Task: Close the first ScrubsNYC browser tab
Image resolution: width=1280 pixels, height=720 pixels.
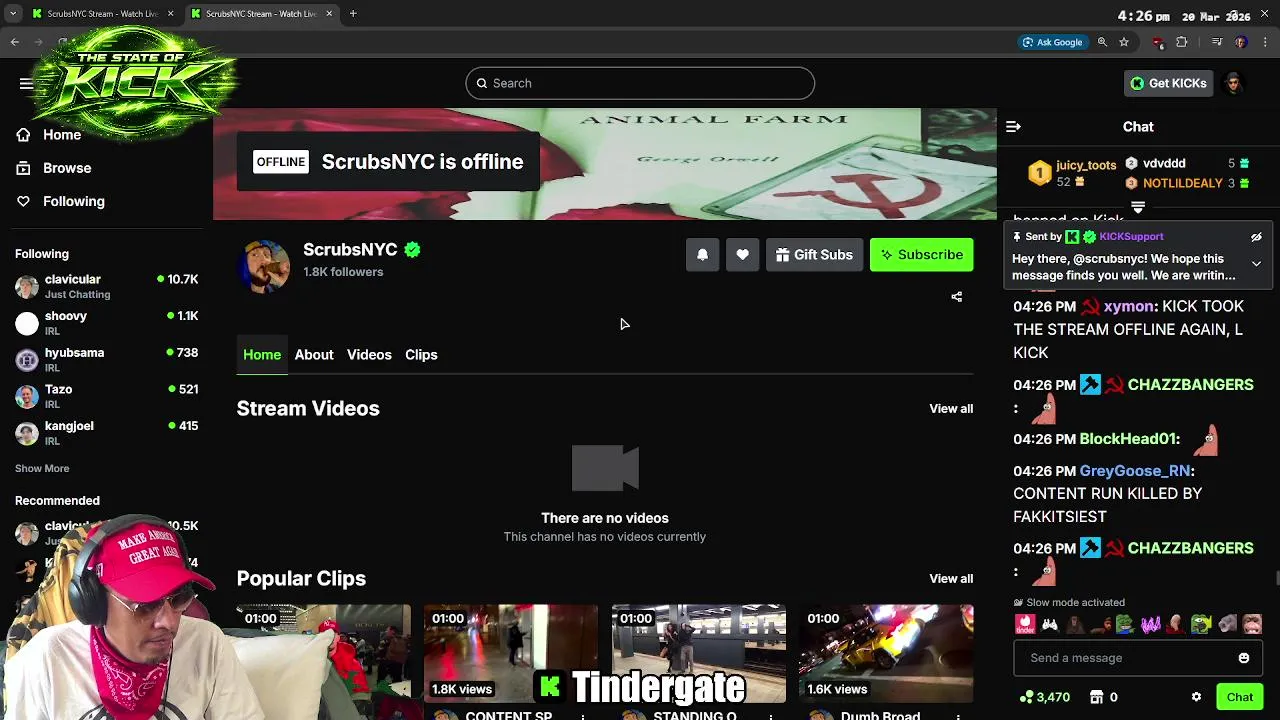Action: pos(170,14)
